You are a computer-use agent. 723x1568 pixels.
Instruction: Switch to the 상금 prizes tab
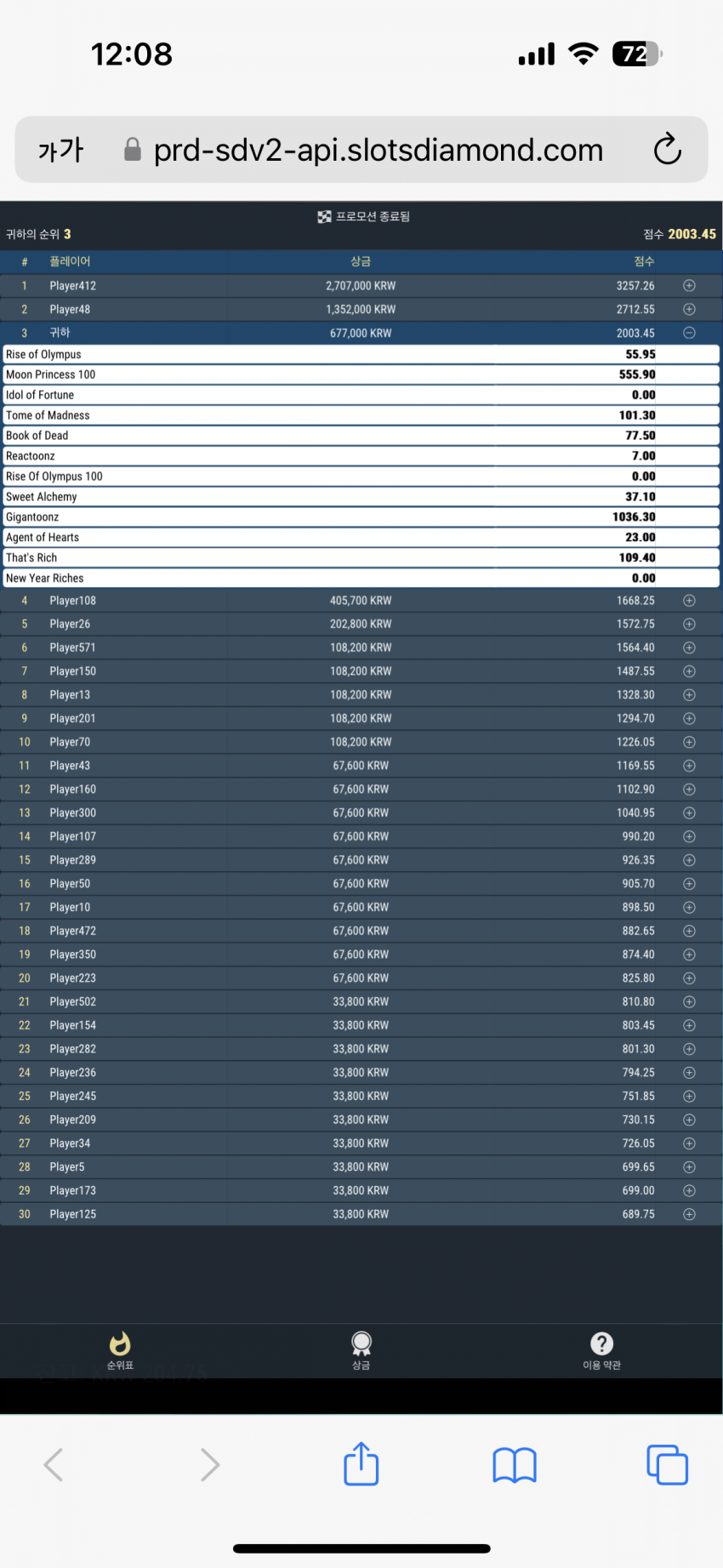pos(361,1350)
